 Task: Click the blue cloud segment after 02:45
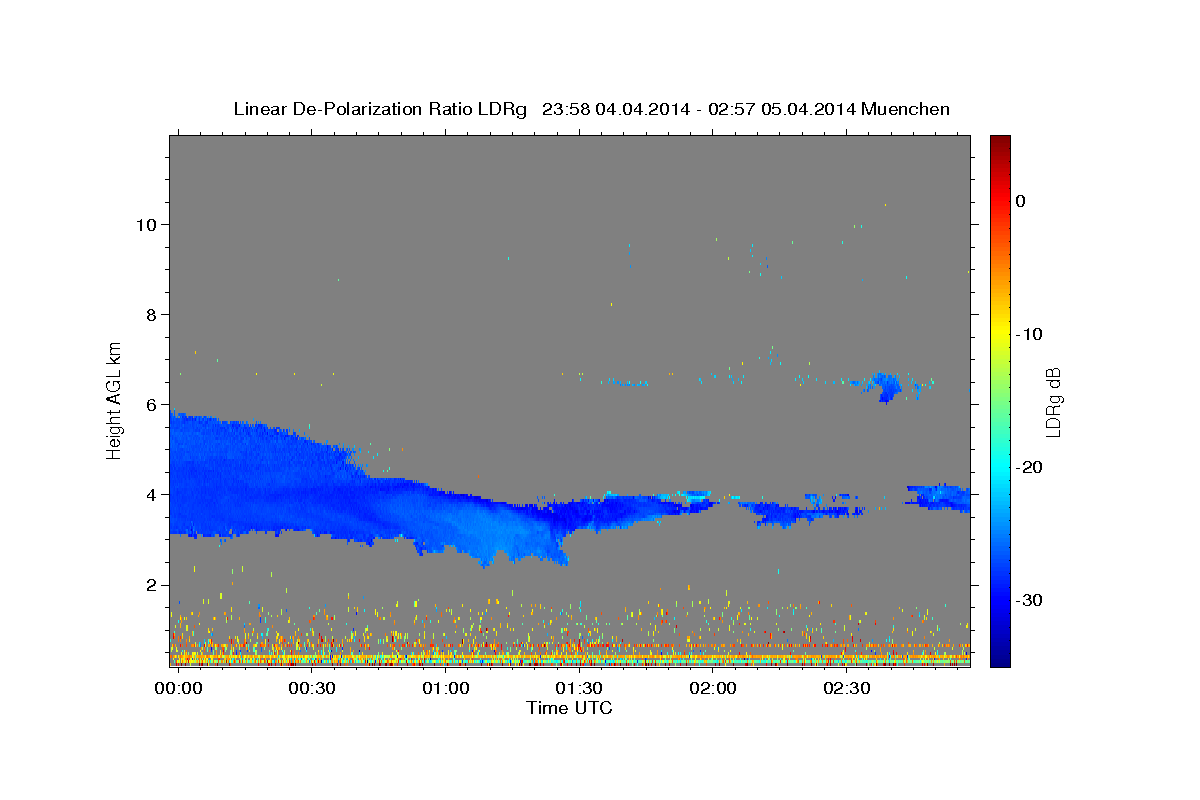tap(939, 497)
